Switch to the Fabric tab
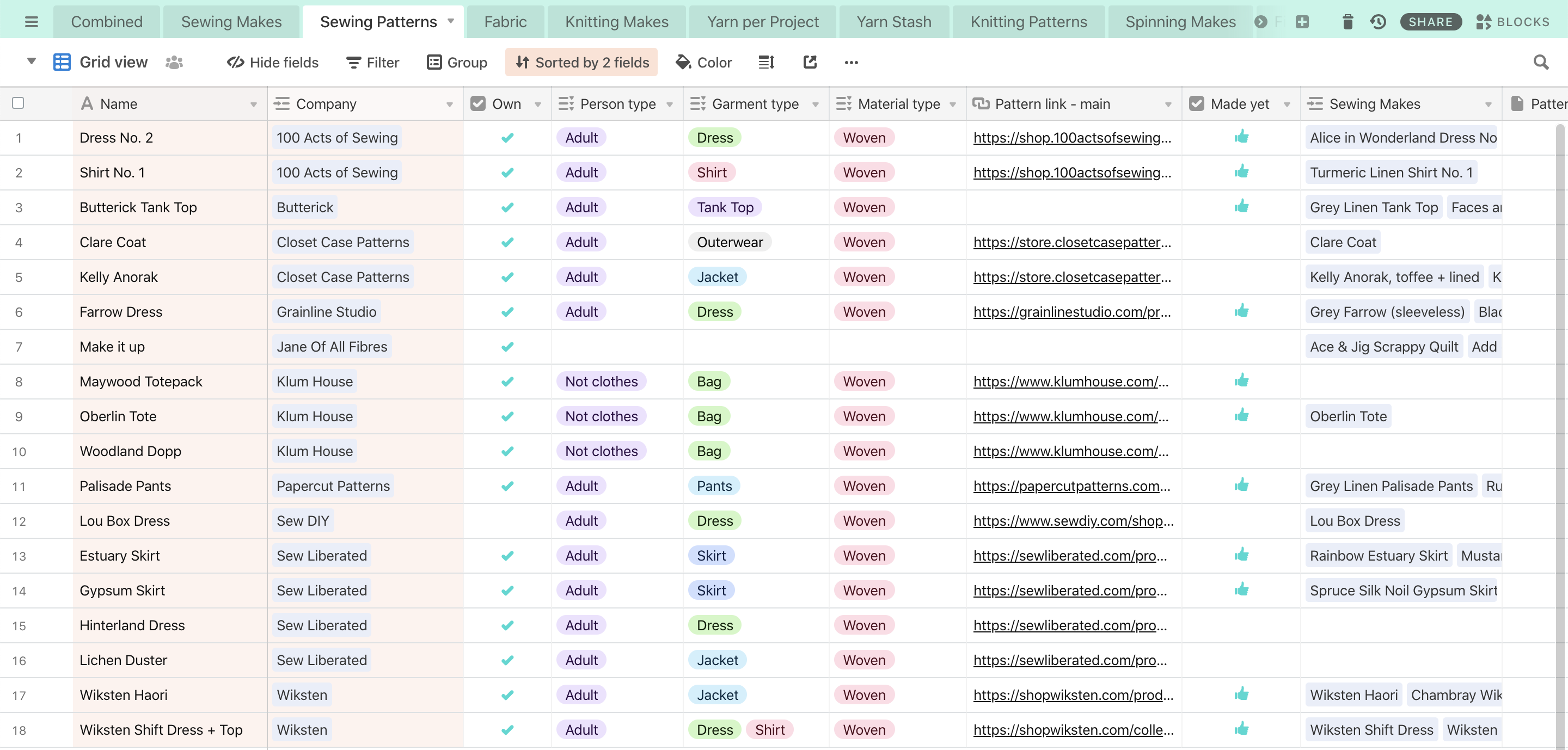Screen dimensions: 1568x750 pos(505,22)
